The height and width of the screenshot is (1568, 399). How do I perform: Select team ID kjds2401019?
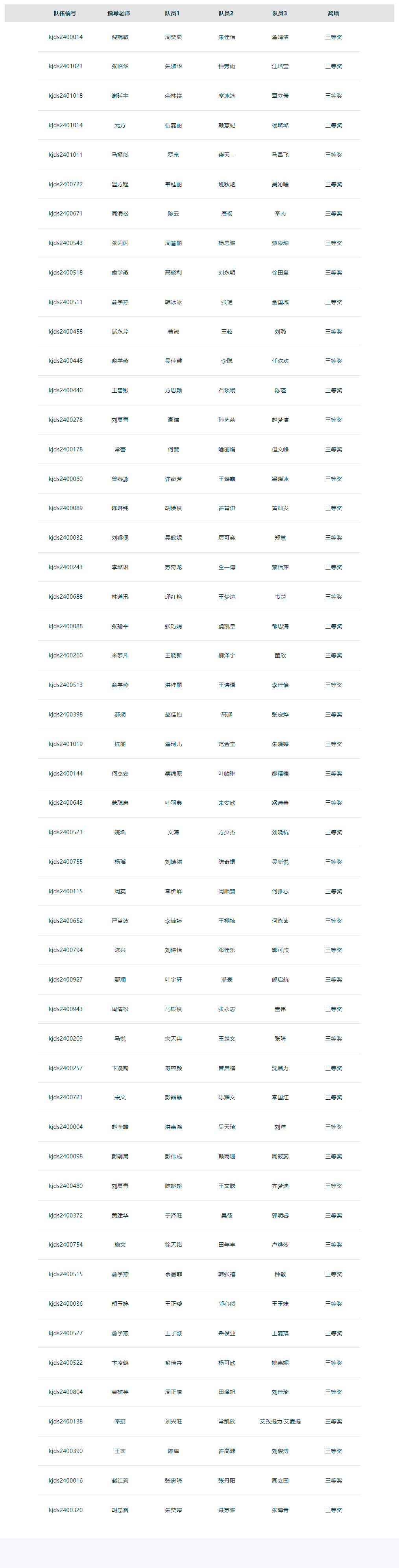coord(66,744)
